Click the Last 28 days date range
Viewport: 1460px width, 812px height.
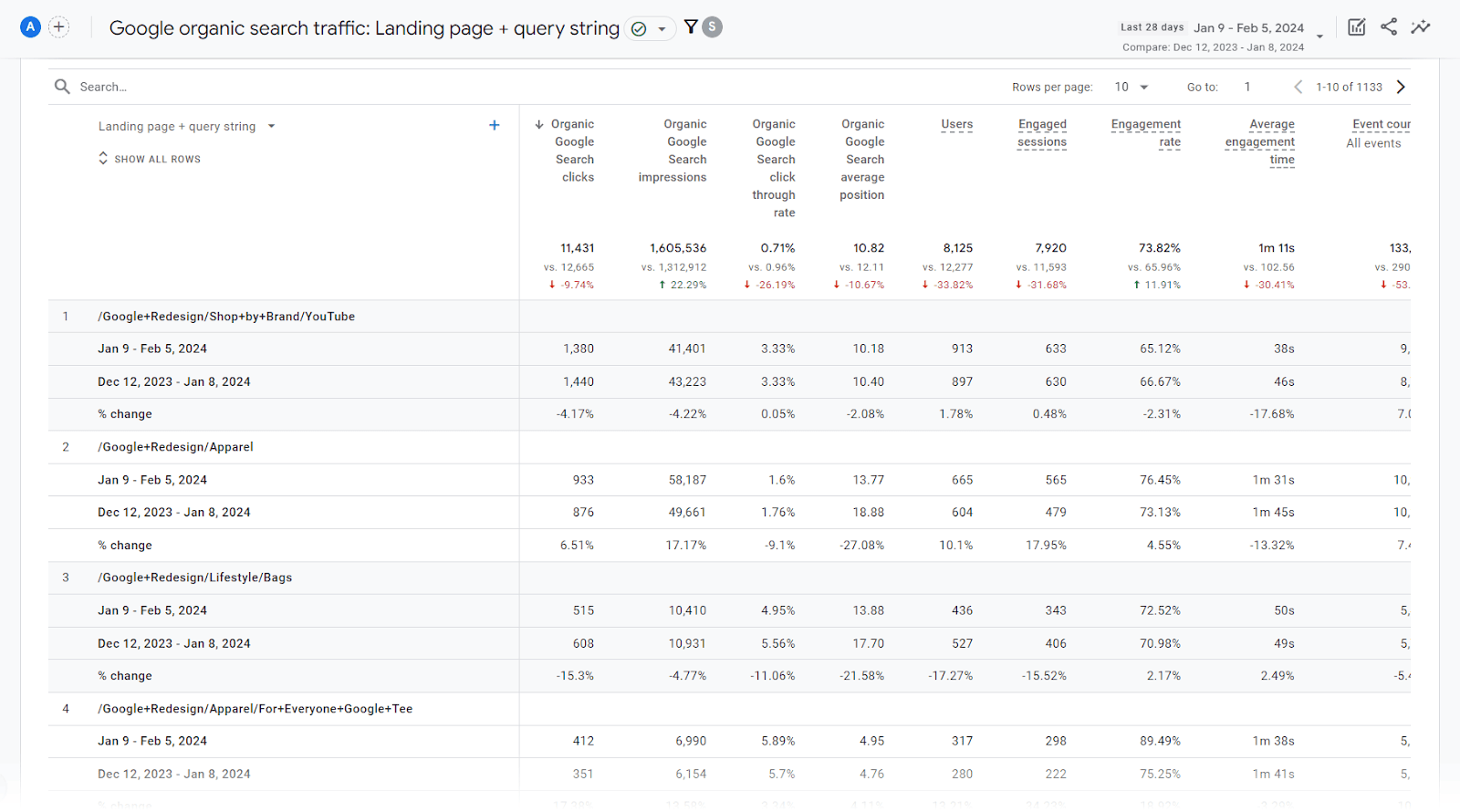pyautogui.click(x=1152, y=27)
